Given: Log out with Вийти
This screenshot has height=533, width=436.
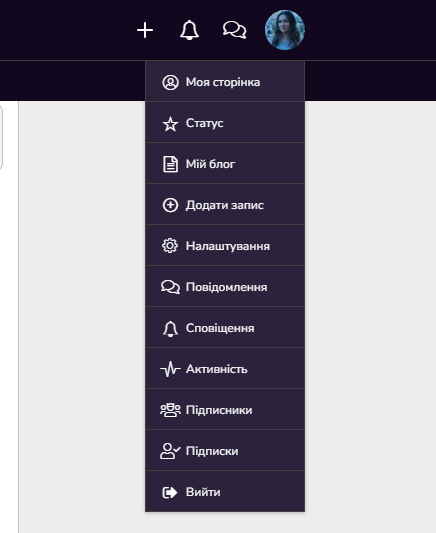Looking at the screenshot, I should (x=225, y=492).
